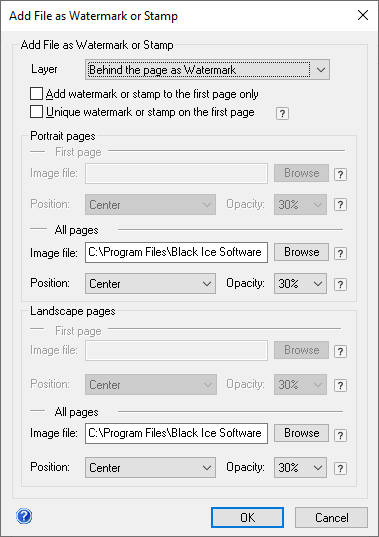Viewport: 379px width, 537px height.
Task: Open help next to Portrait All pages Opacity
Action: (x=340, y=284)
